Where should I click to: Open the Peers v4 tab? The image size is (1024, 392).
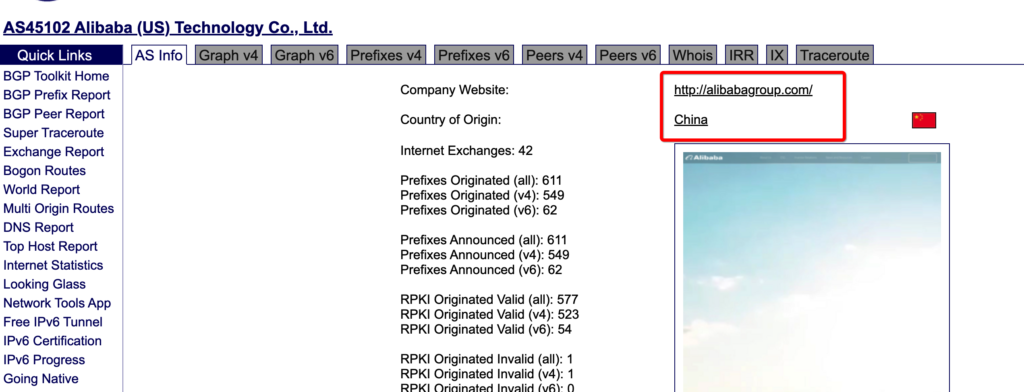[x=554, y=56]
